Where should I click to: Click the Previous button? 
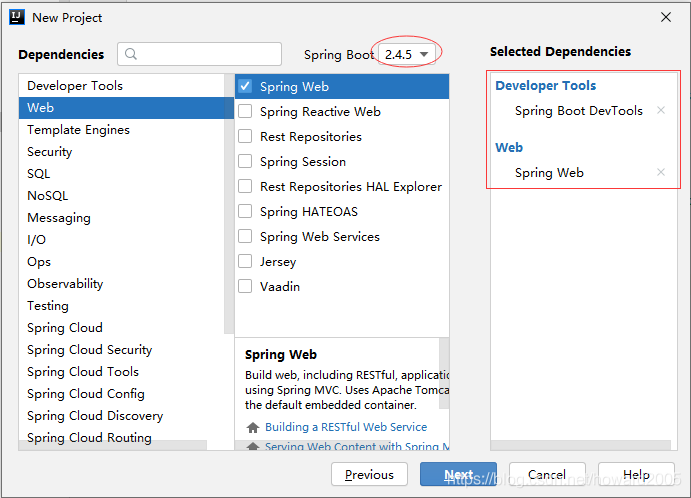tap(369, 475)
